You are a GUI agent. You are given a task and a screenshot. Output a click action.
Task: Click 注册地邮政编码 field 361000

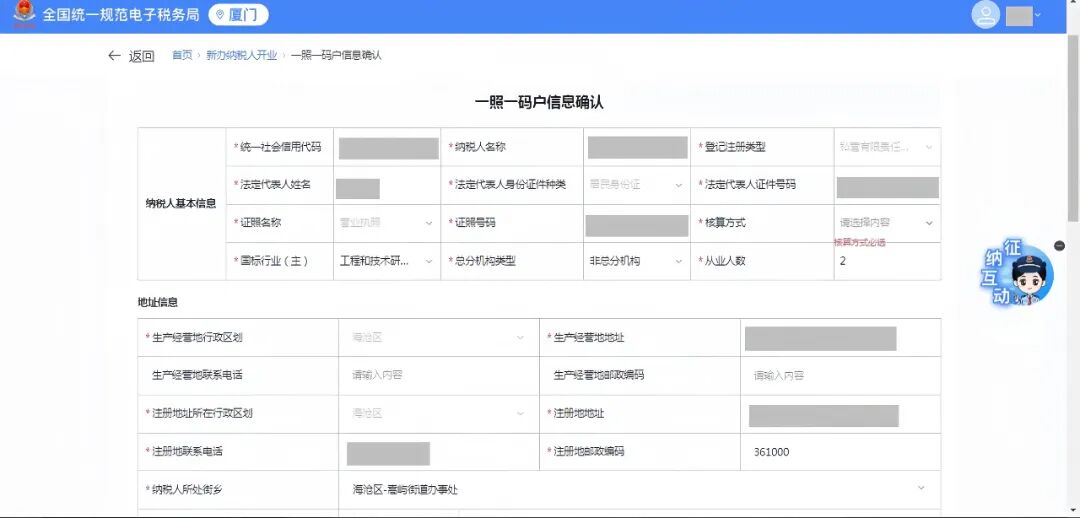(840, 452)
